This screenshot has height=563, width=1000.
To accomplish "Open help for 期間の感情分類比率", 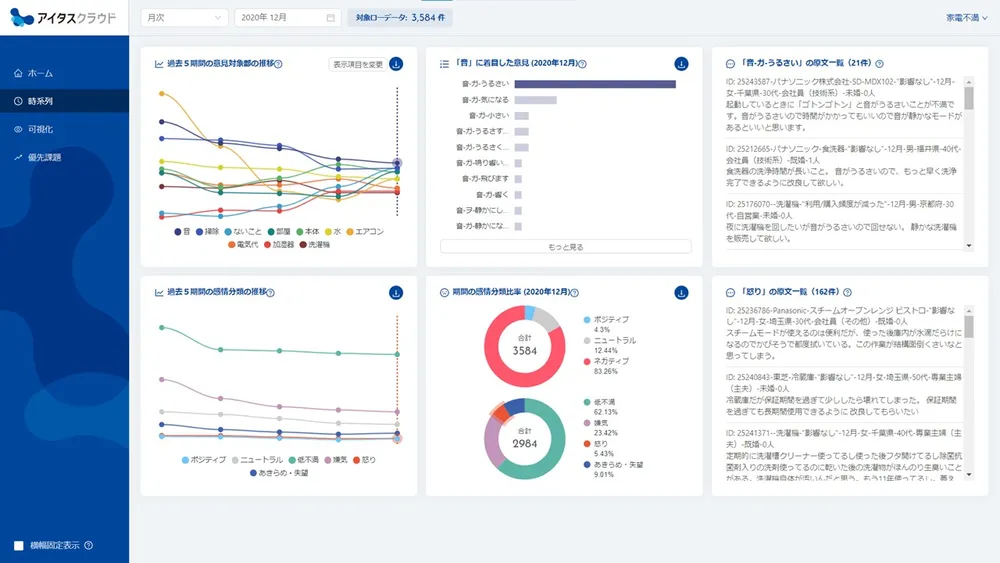I will [575, 293].
